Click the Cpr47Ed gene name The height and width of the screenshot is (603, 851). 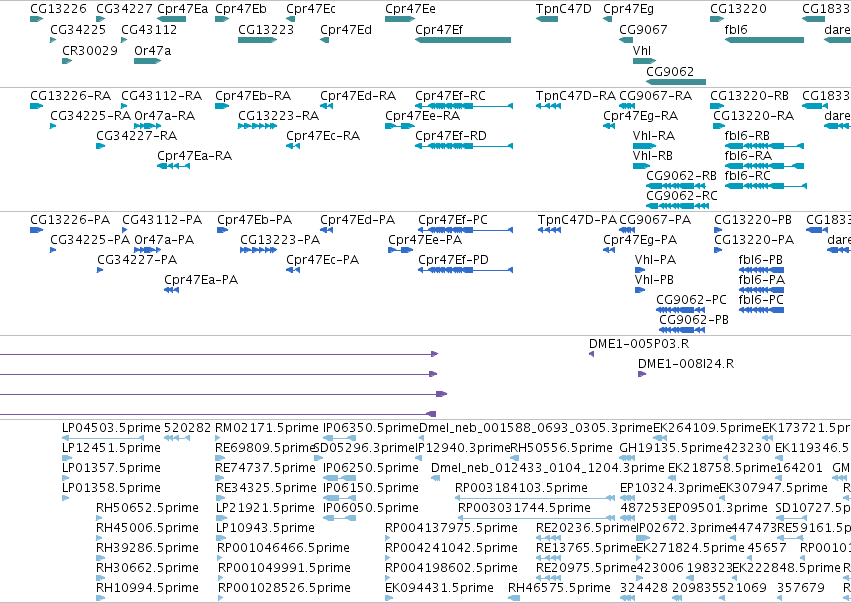click(346, 29)
